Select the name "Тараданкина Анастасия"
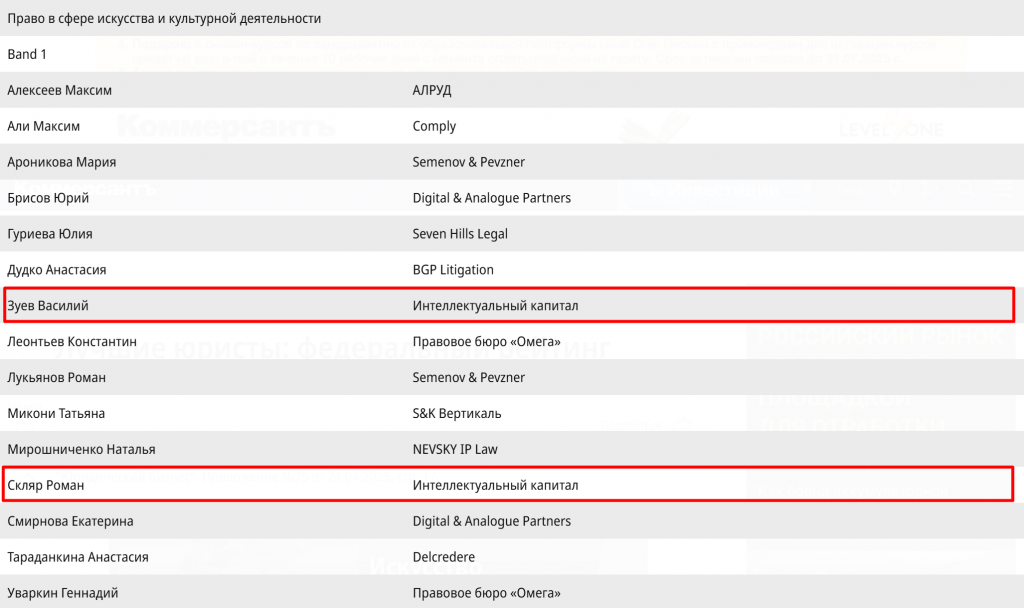The width and height of the screenshot is (1024, 608). point(78,557)
